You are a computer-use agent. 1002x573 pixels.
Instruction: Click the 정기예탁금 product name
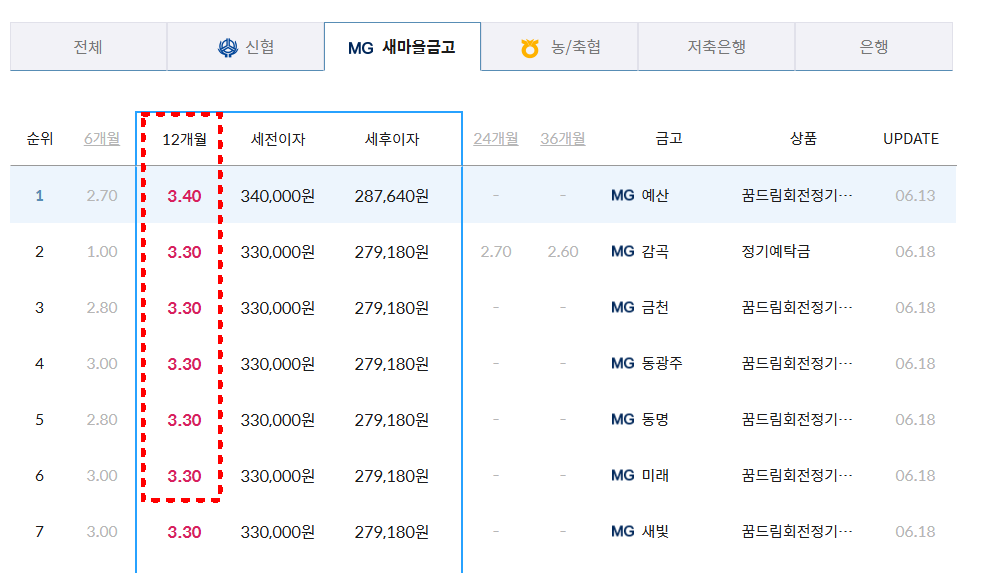(x=776, y=252)
